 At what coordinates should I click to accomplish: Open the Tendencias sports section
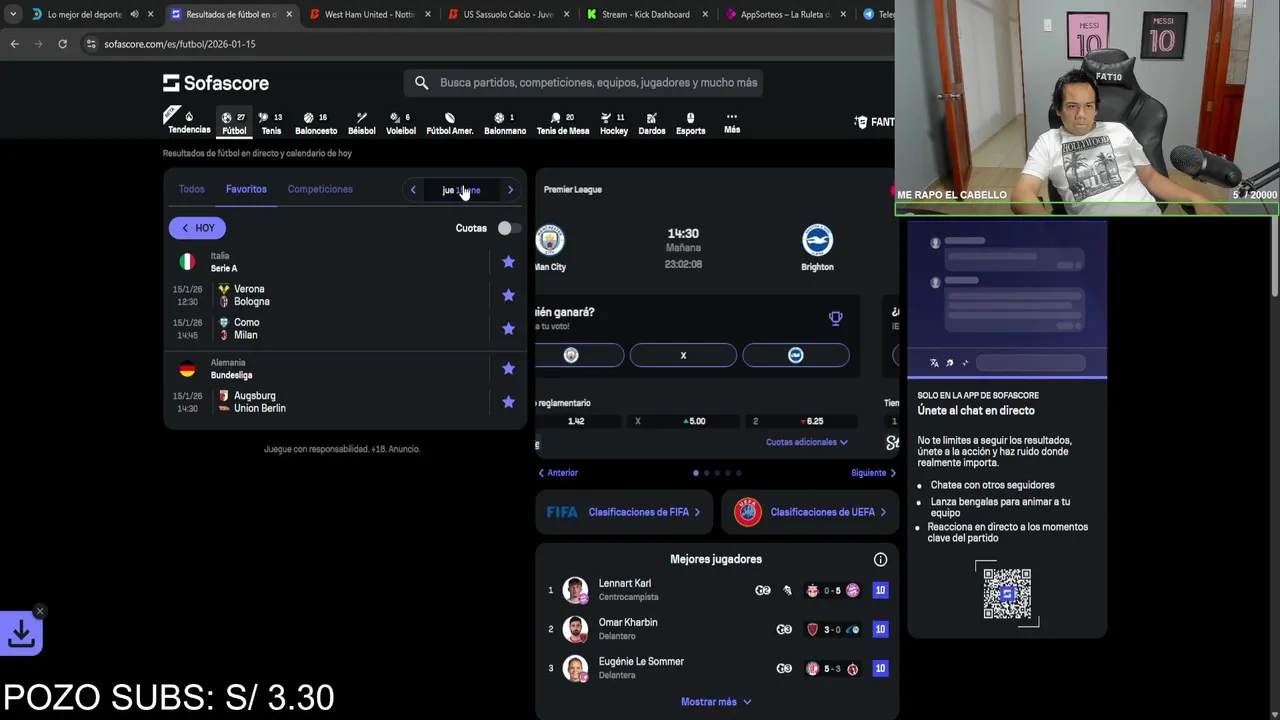[189, 122]
